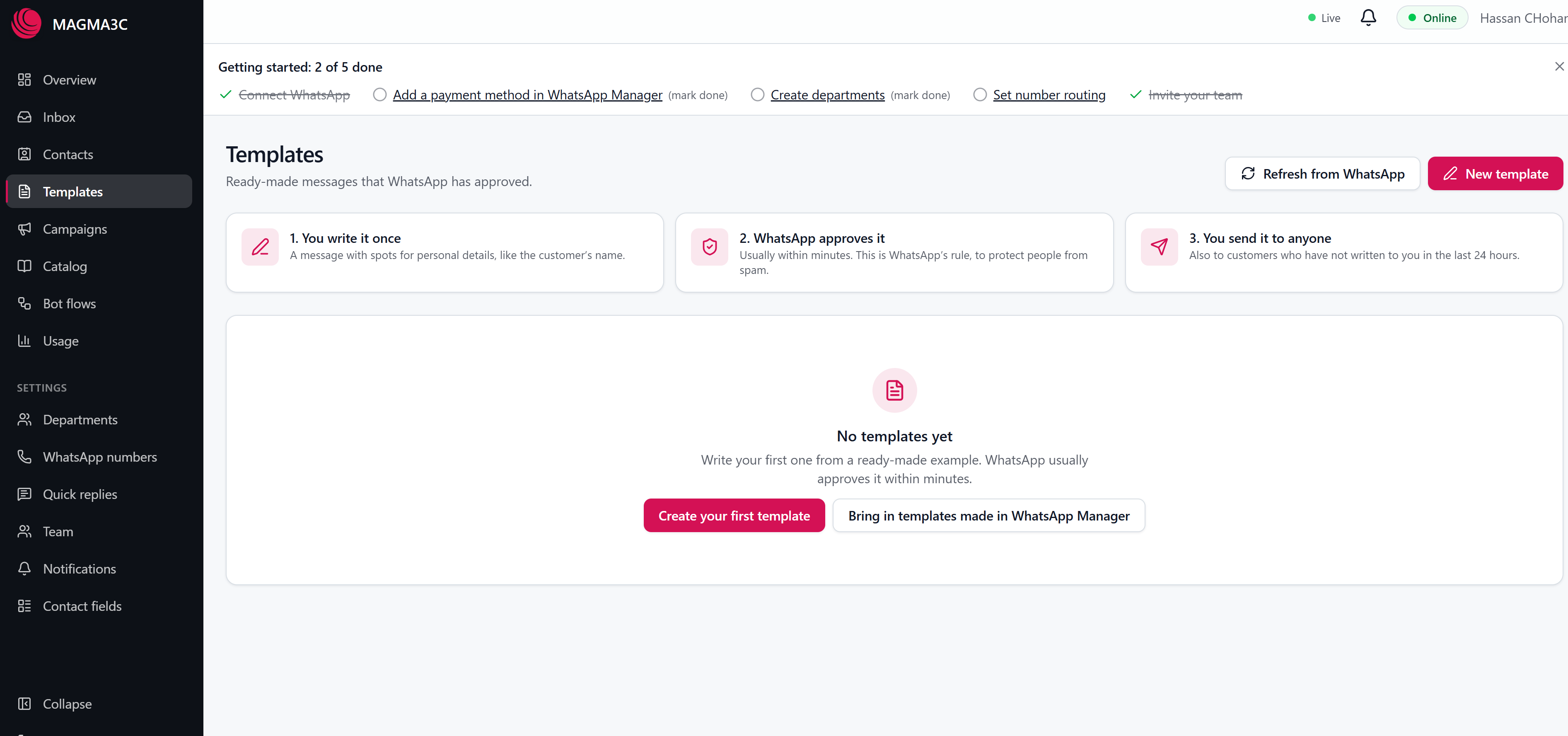Click the Live mode indicator

pos(1324,18)
